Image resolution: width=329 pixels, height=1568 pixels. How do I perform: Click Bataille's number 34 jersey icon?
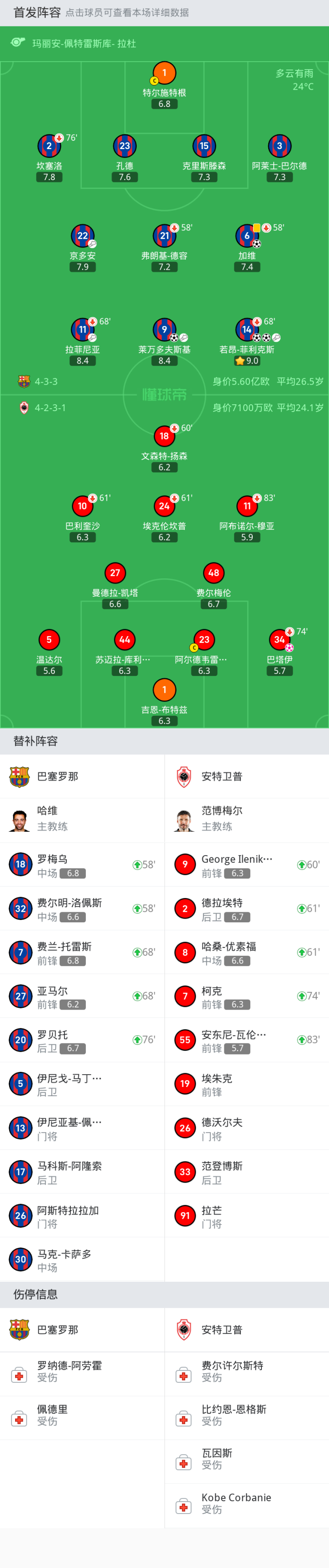coord(279,639)
